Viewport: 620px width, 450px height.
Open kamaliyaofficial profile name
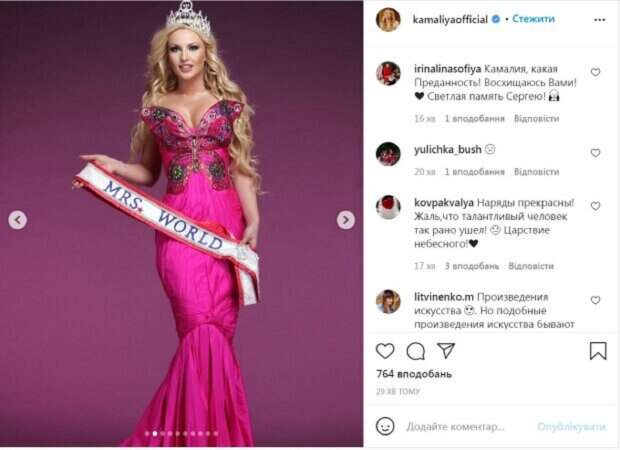tap(450, 19)
